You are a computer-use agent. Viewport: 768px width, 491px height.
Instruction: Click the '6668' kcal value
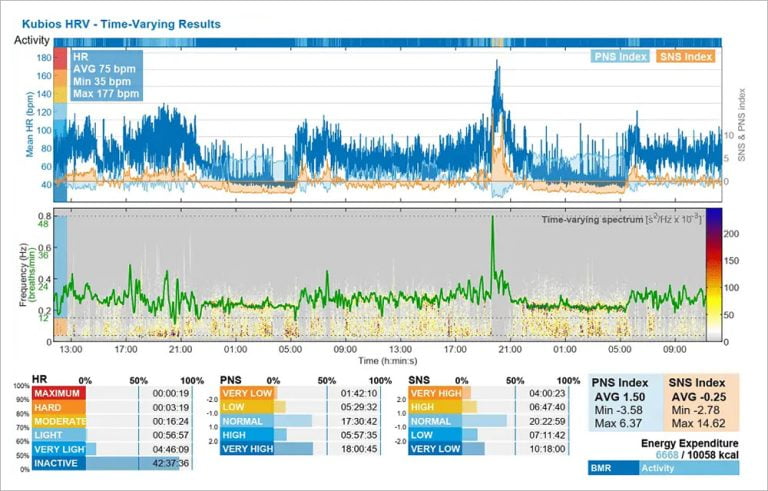[667, 455]
